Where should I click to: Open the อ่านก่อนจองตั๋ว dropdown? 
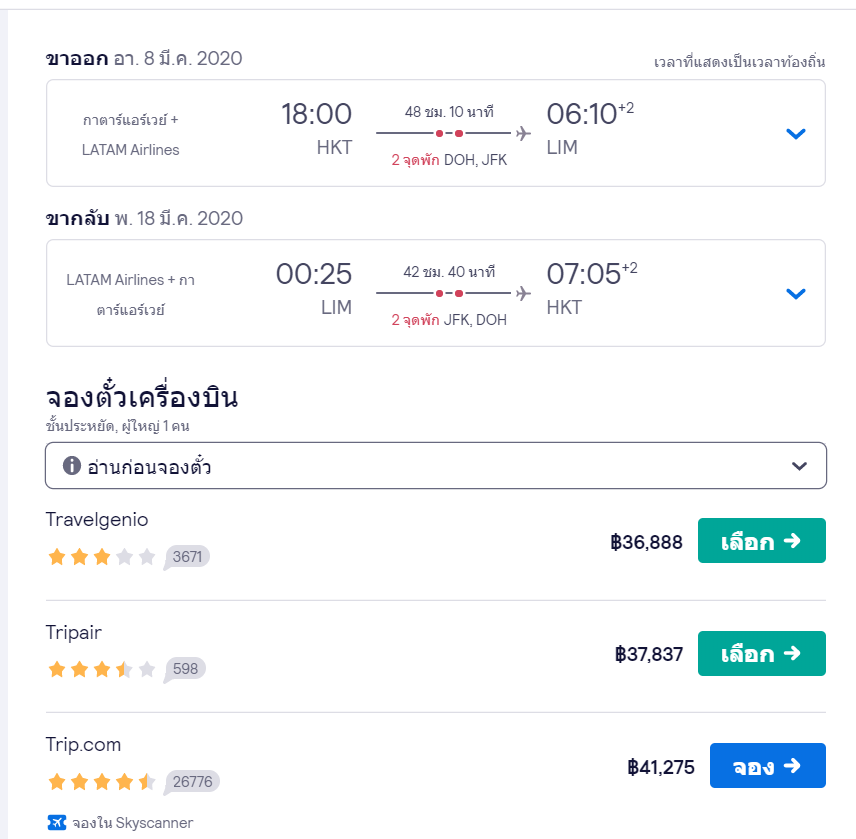(x=798, y=466)
